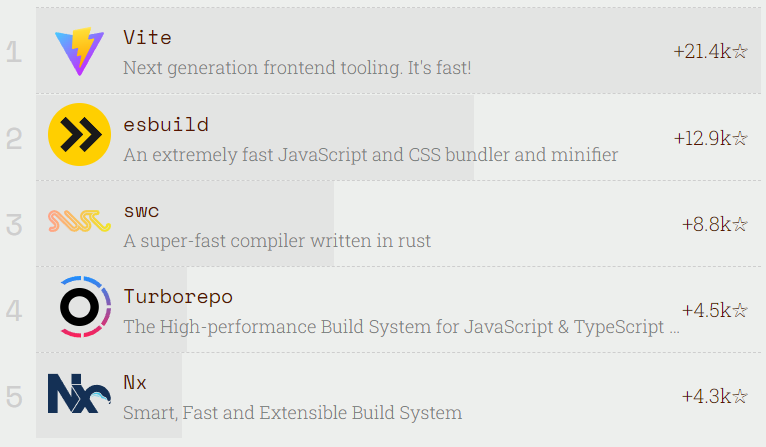
Task: Click the swc compiler description
Action: 277,241
